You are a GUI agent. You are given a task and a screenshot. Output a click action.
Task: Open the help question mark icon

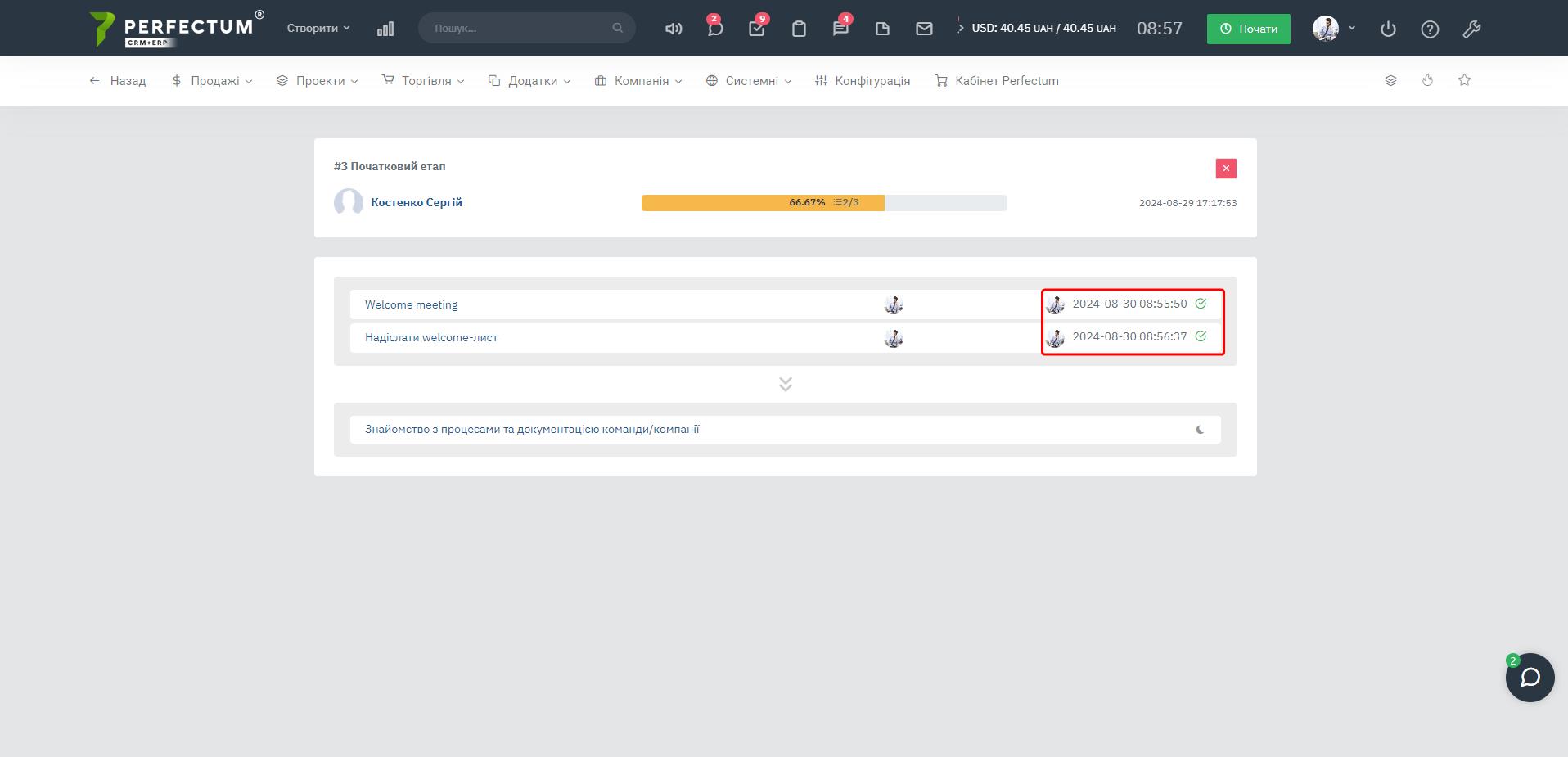pyautogui.click(x=1430, y=29)
